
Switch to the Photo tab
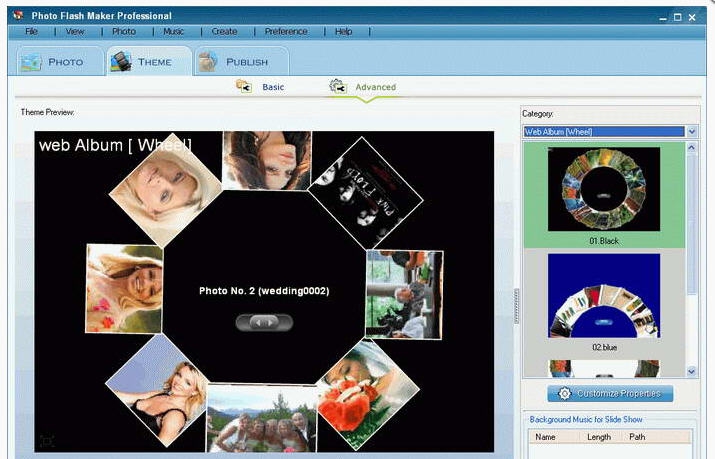(59, 61)
